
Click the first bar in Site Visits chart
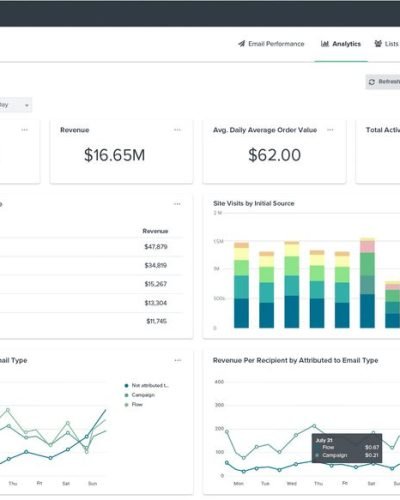point(241,285)
